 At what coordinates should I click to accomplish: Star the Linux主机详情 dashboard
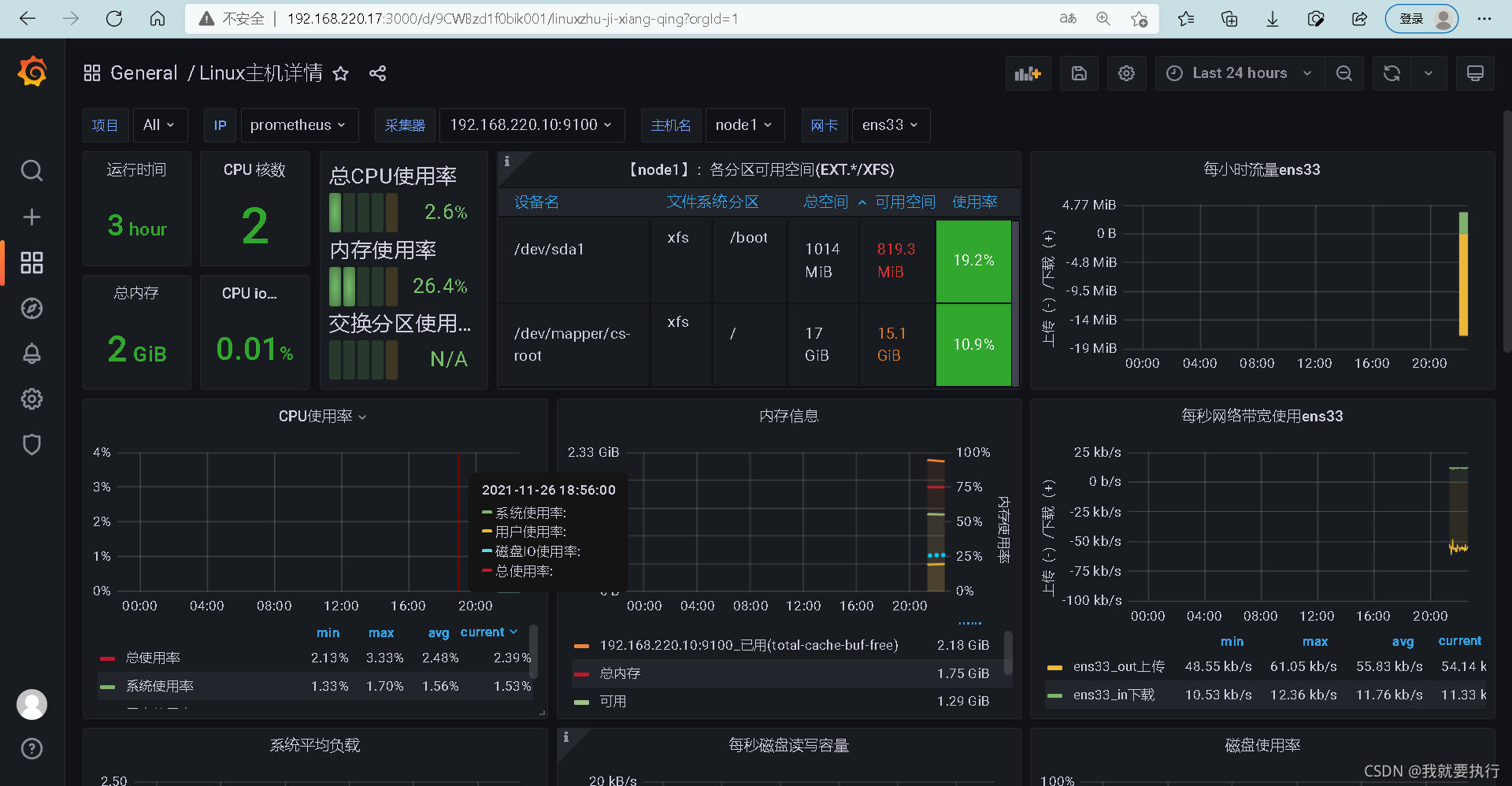340,73
